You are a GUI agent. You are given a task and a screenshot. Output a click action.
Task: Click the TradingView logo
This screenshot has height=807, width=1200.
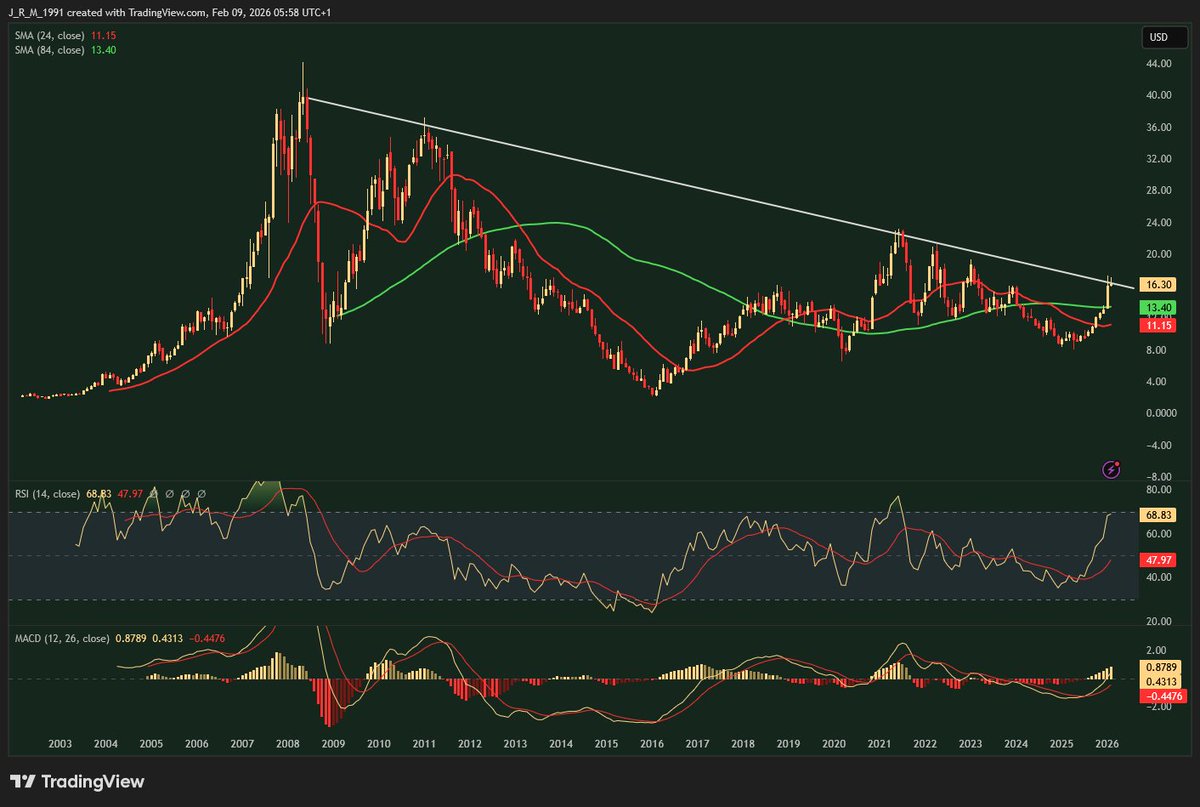click(75, 779)
